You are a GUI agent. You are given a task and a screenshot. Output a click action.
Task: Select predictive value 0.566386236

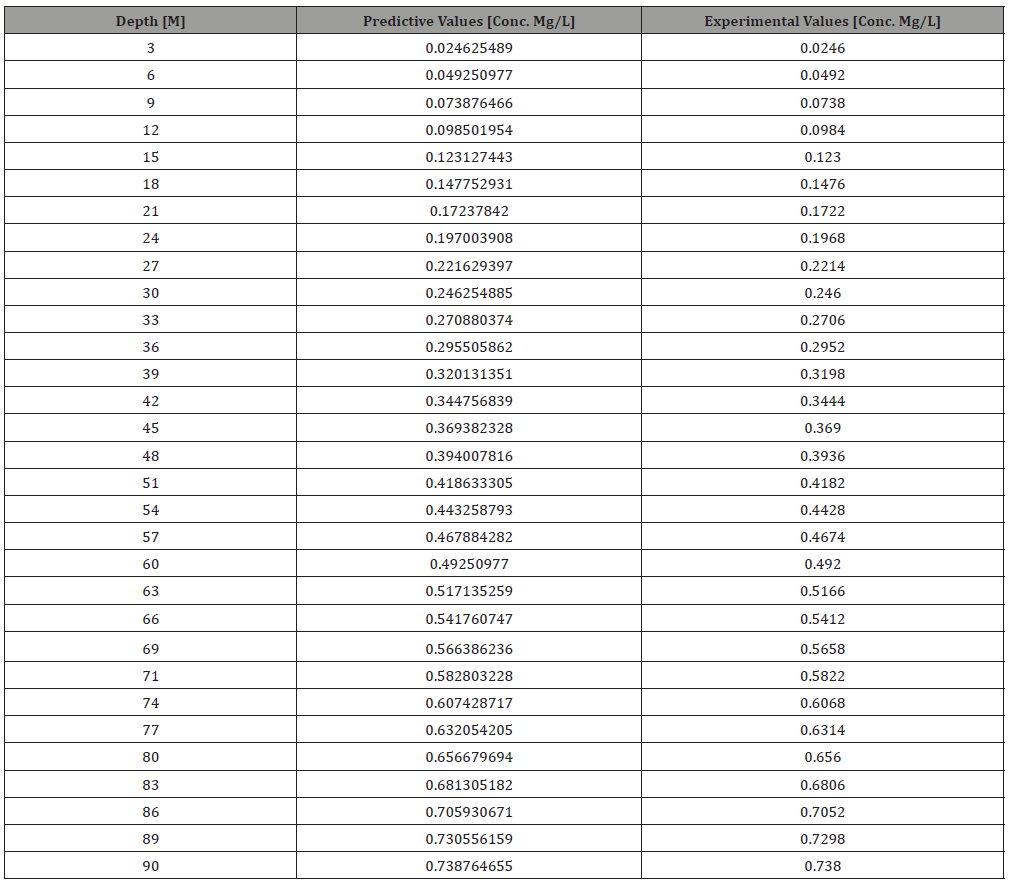coord(469,650)
